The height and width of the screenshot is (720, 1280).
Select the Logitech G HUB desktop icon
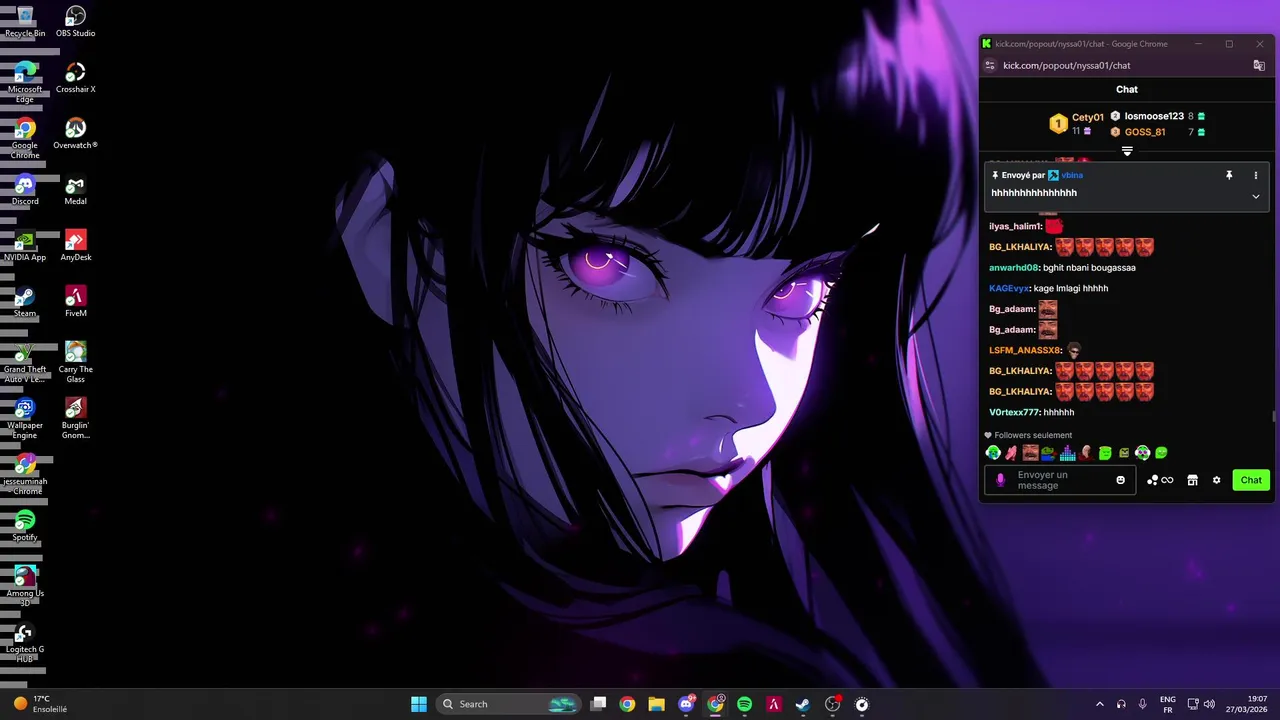(x=25, y=642)
